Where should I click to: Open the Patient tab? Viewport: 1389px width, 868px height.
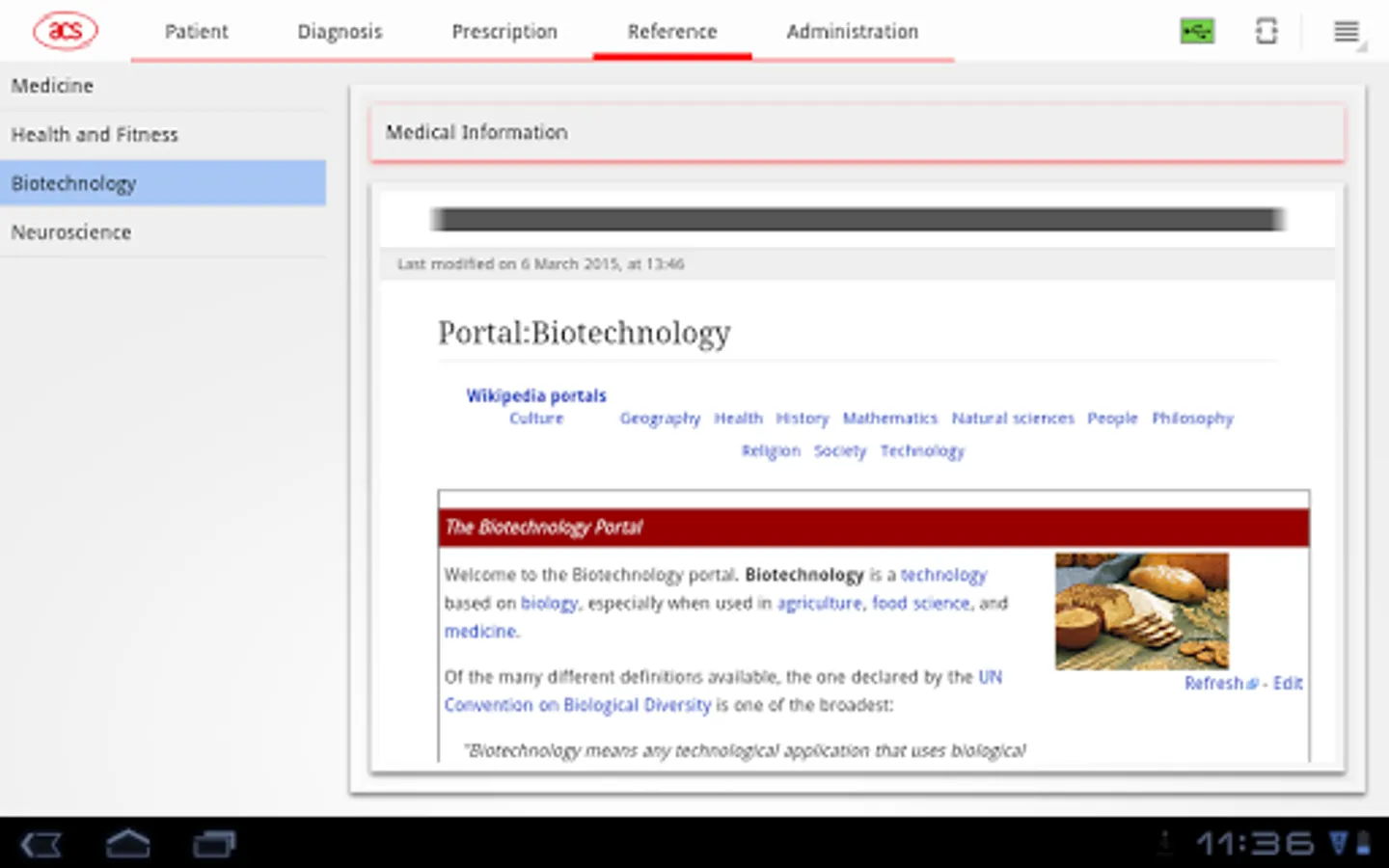[x=197, y=32]
